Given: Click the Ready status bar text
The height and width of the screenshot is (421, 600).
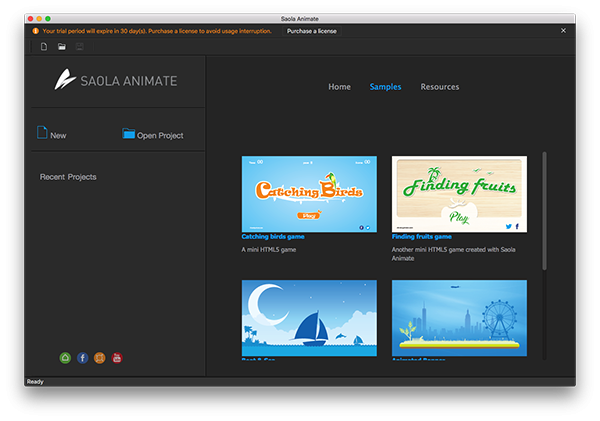Looking at the screenshot, I should point(35,382).
